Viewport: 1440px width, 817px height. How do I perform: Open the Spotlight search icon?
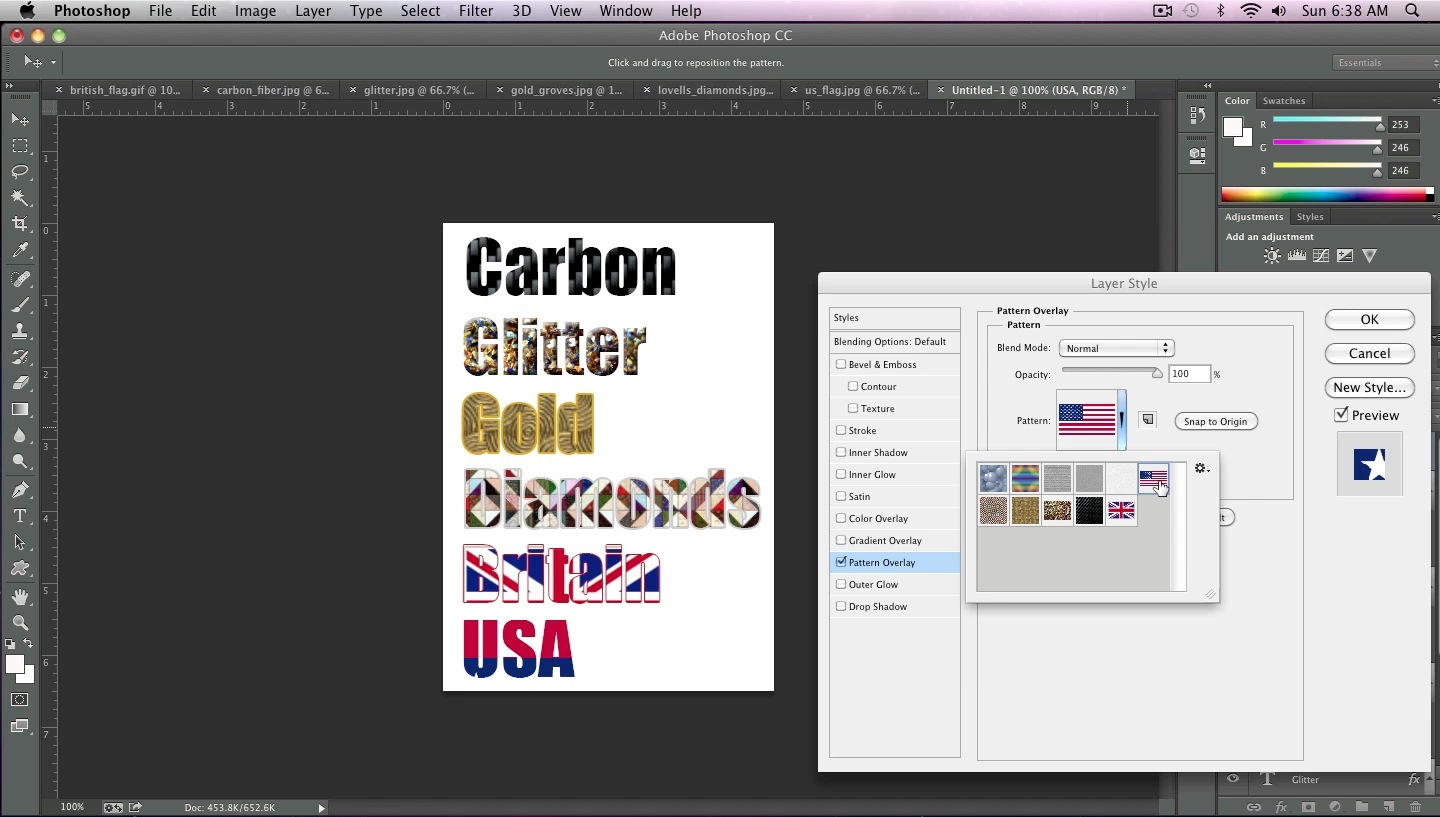click(x=1412, y=11)
